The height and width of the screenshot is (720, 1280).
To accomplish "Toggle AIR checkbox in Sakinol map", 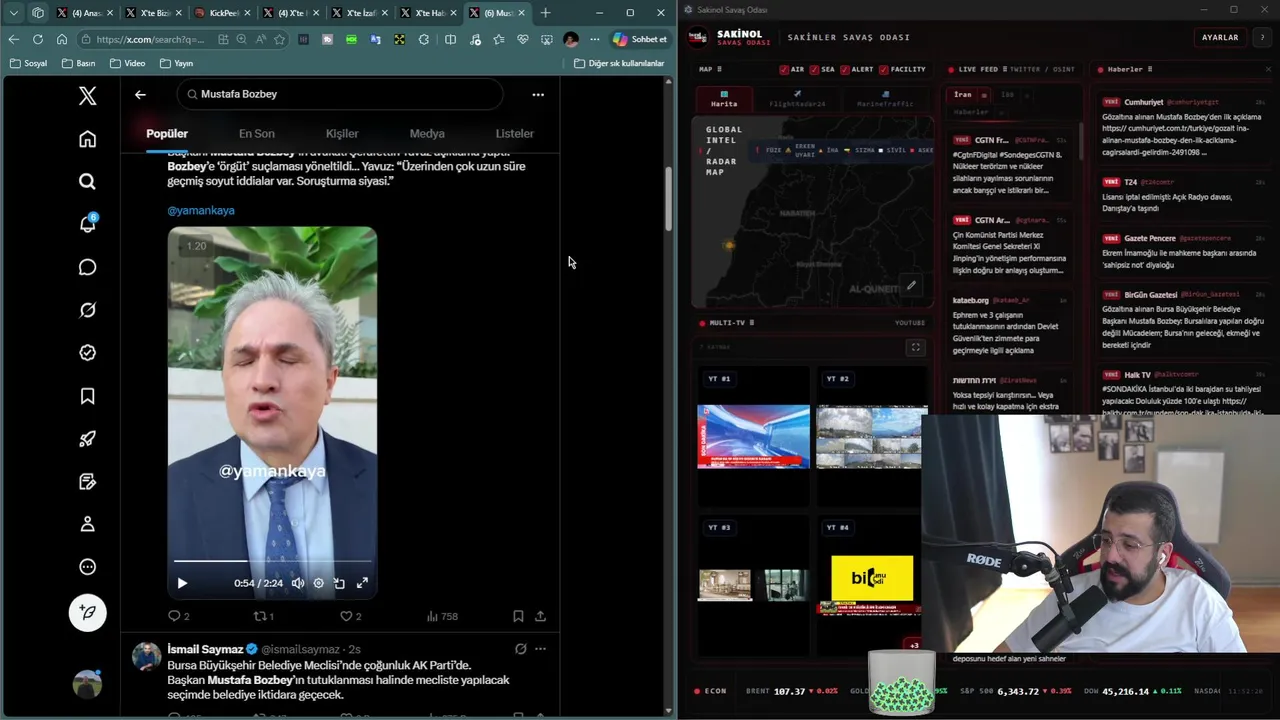I will click(784, 70).
